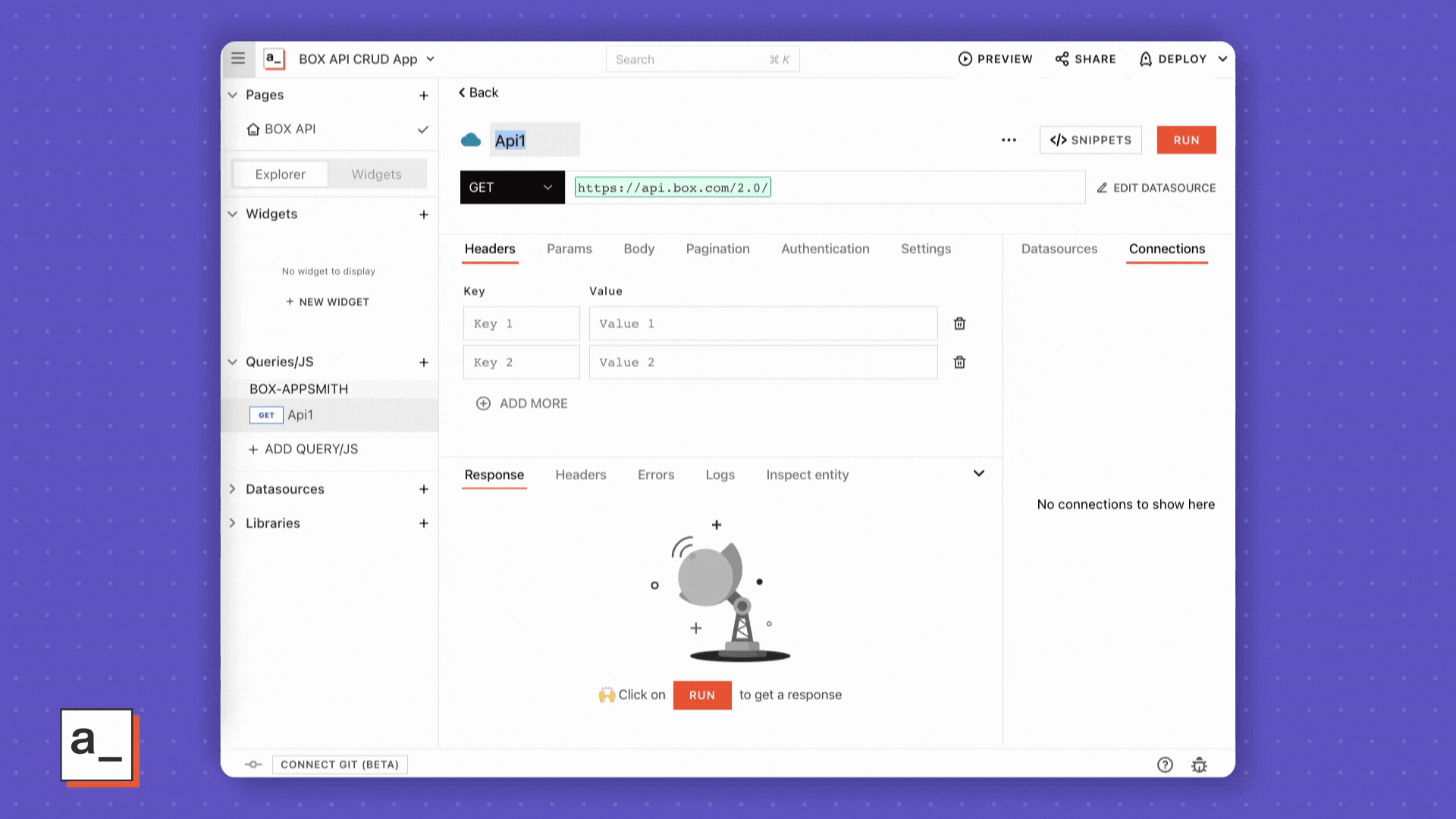Edit the Api1 name field
This screenshot has height=819, width=1456.
pos(535,140)
